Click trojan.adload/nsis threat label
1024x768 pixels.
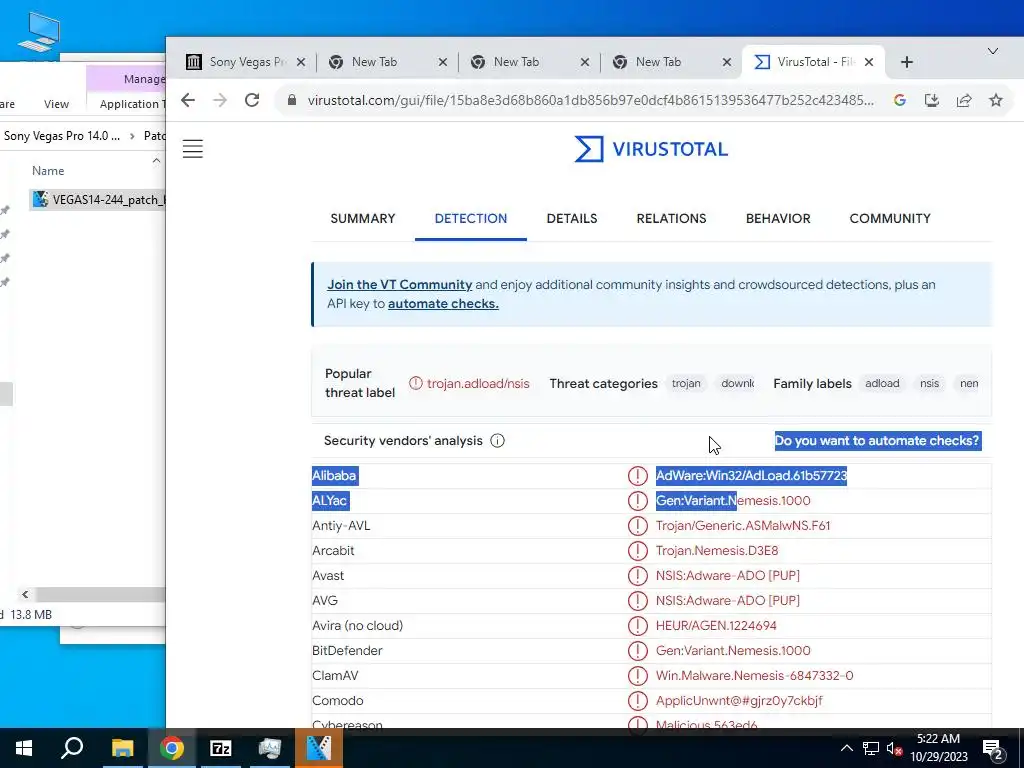point(478,383)
